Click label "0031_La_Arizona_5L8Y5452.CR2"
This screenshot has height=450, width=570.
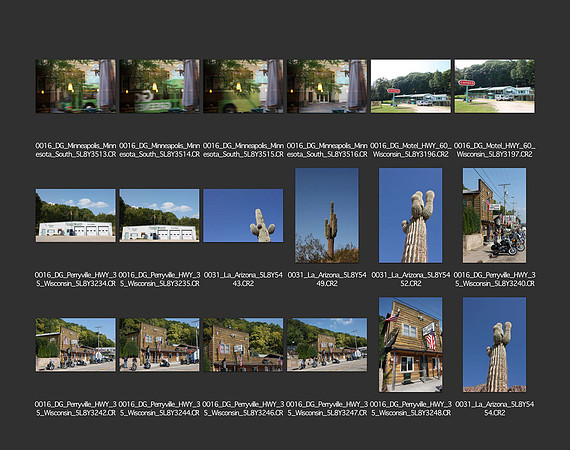pos(411,279)
